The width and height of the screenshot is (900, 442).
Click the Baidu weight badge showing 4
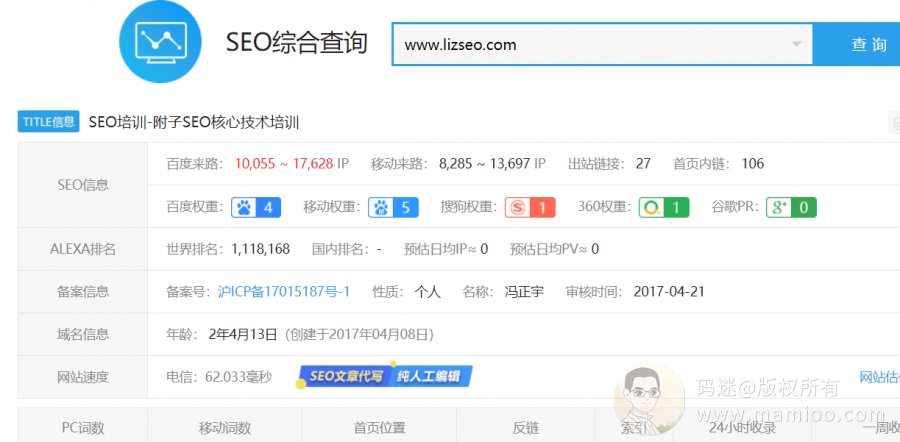coord(256,207)
